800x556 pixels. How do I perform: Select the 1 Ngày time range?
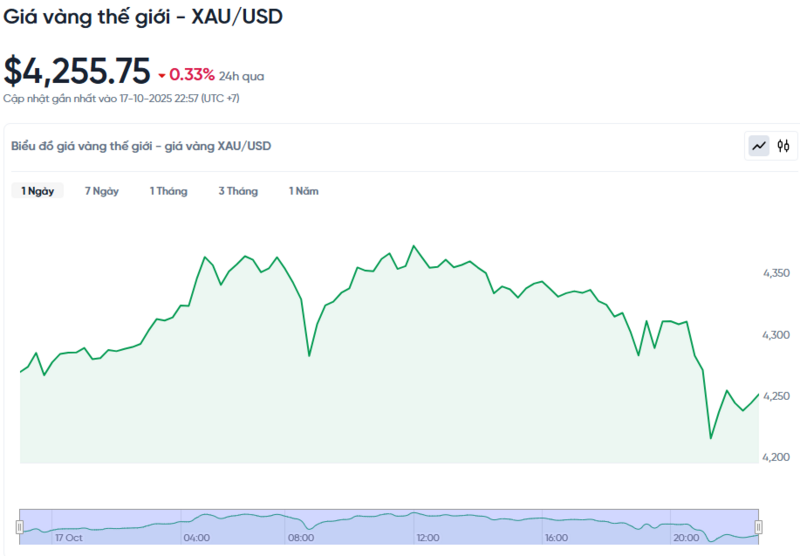[38, 191]
